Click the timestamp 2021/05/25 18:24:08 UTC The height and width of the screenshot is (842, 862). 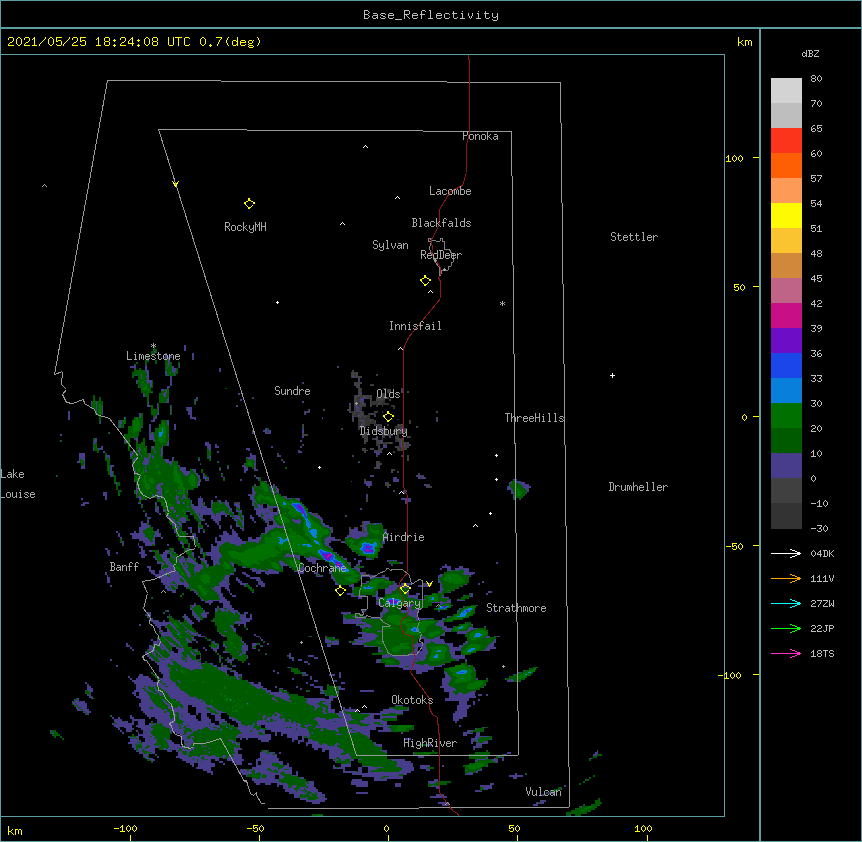pyautogui.click(x=99, y=42)
